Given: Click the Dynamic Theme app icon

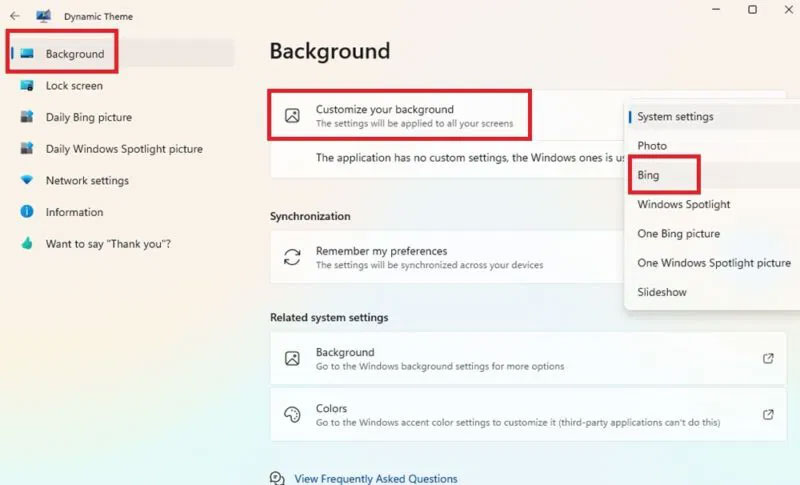Looking at the screenshot, I should coord(43,16).
